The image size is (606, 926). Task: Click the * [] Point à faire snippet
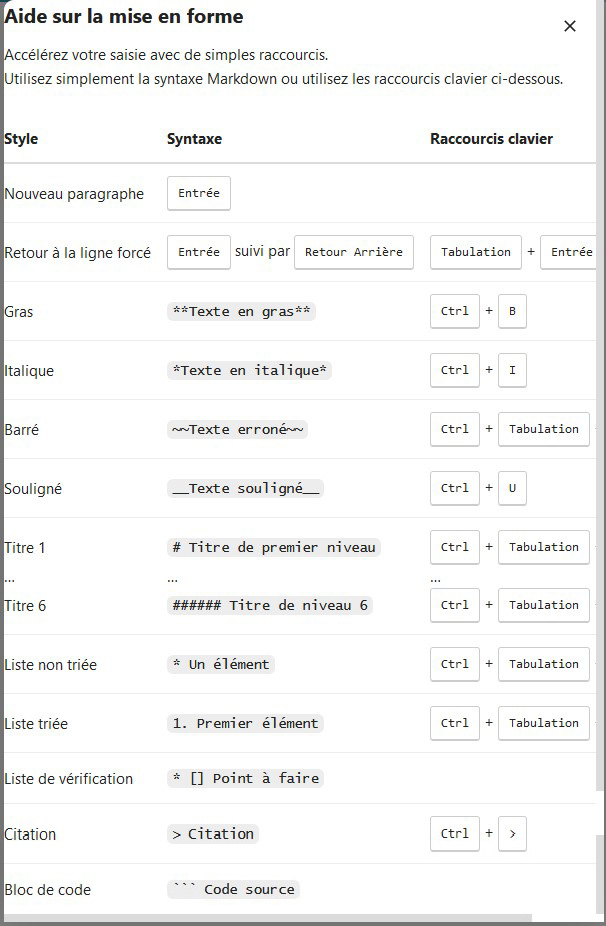[246, 779]
